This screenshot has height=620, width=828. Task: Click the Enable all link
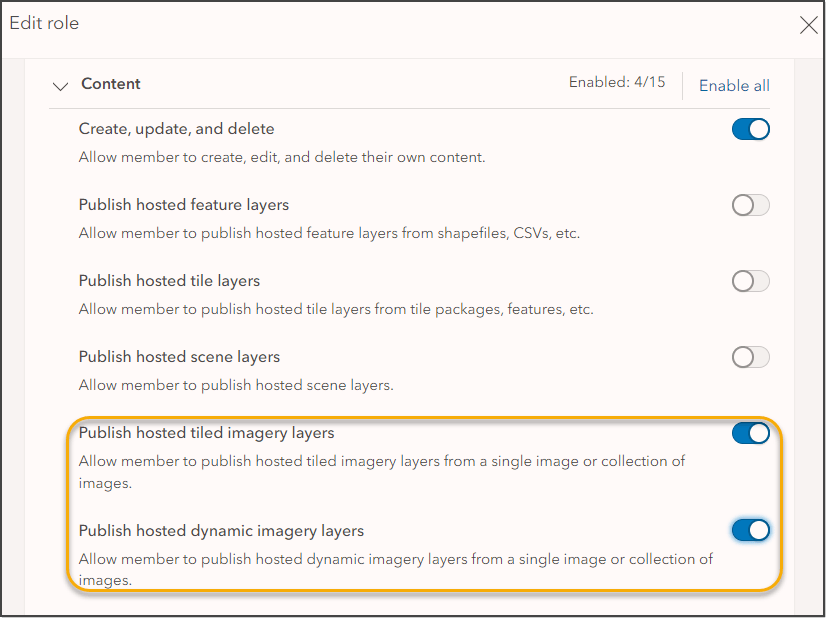734,86
